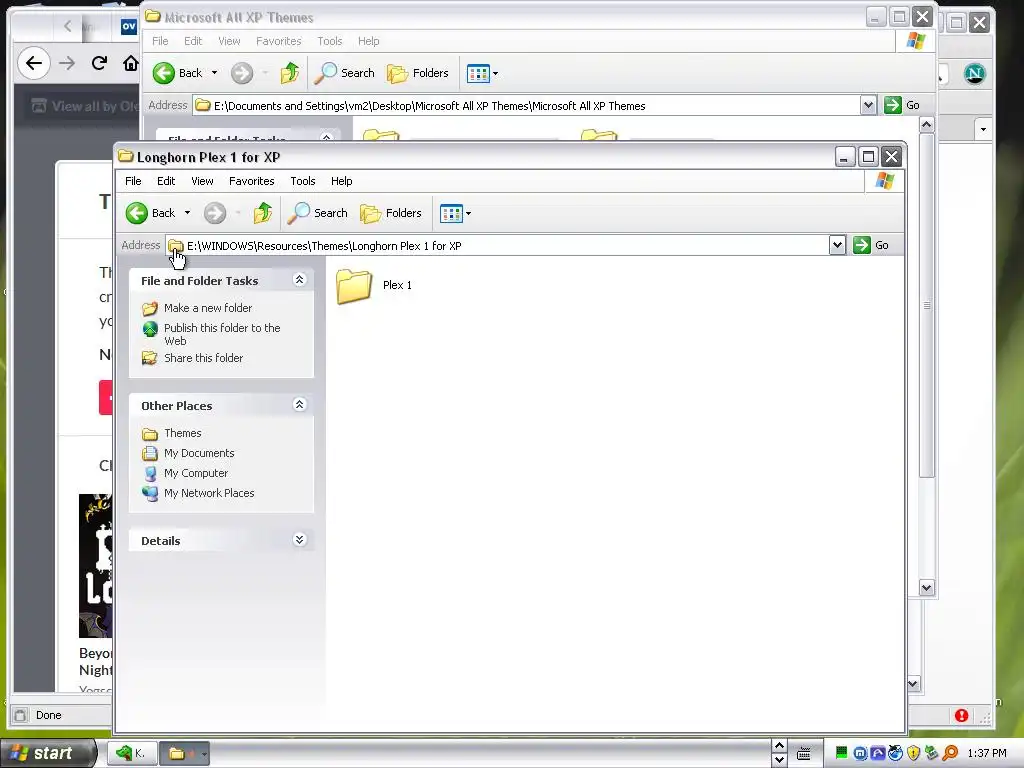Screen dimensions: 1024x768
Task: Expand address dropdown in Microsoft All XP Themes window
Action: coord(868,105)
